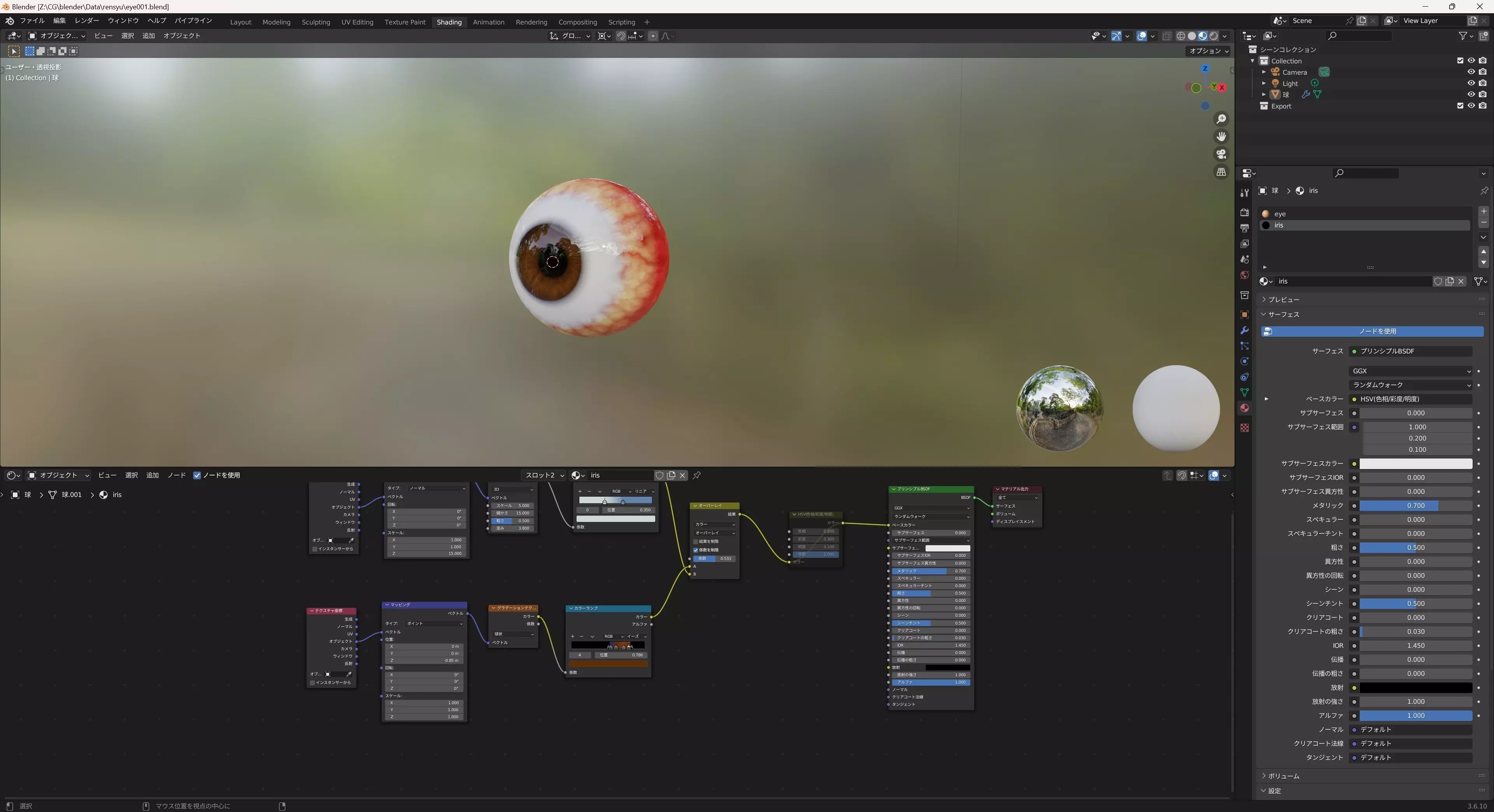This screenshot has width=1494, height=812.
Task: Click HSV(色相/彩度/明度) base color link
Action: pyautogui.click(x=1410, y=399)
